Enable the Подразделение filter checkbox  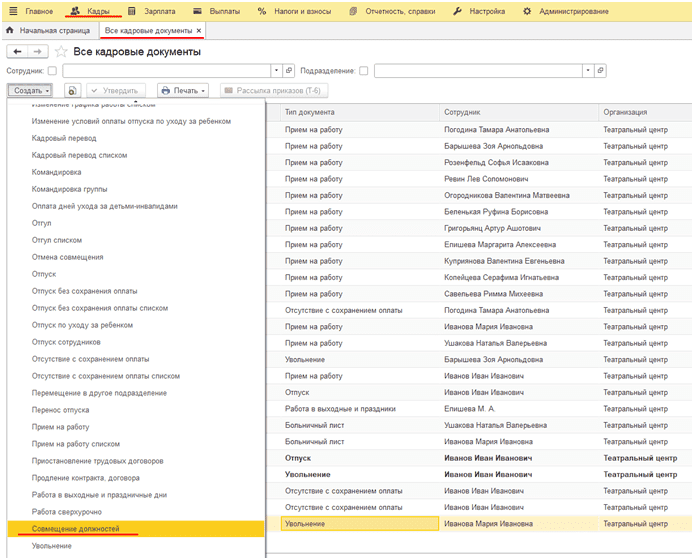coord(363,70)
